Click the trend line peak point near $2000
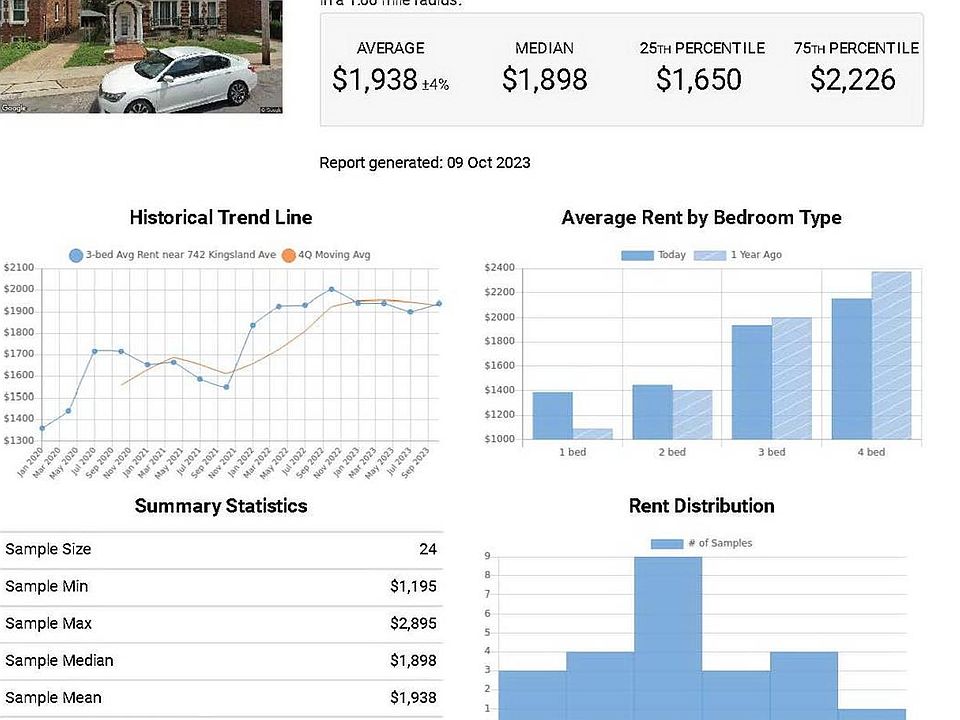 pos(331,289)
